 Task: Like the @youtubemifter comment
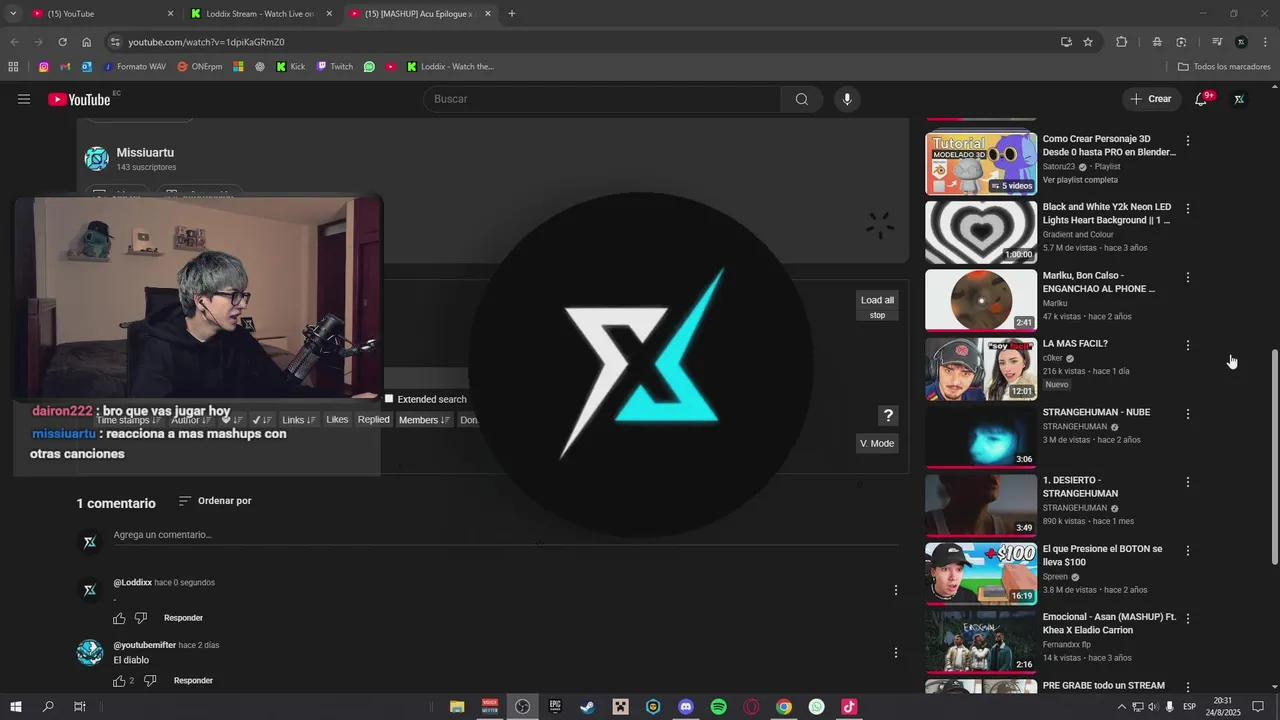pyautogui.click(x=119, y=681)
